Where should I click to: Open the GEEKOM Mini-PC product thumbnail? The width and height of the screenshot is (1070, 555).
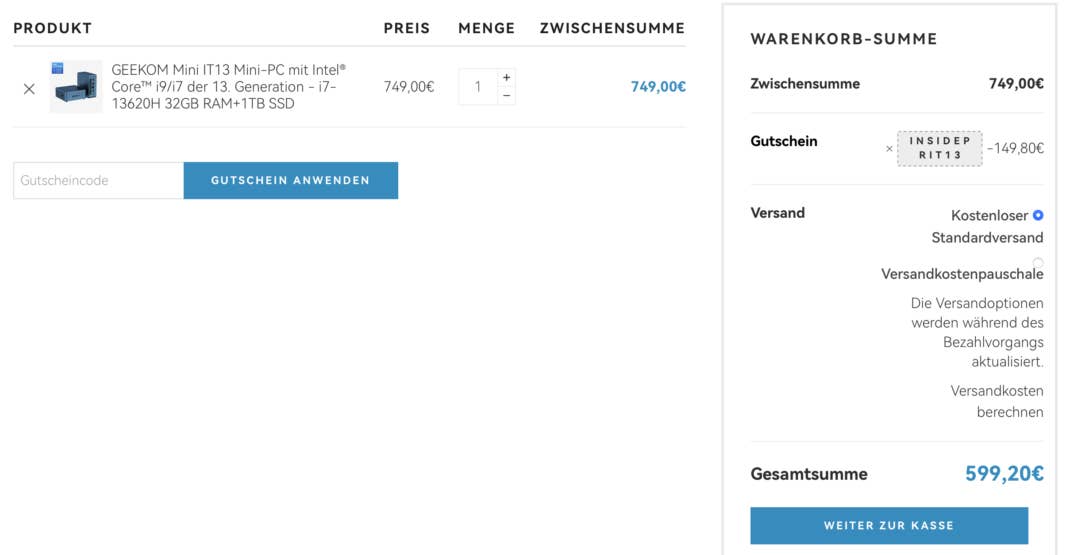76,87
